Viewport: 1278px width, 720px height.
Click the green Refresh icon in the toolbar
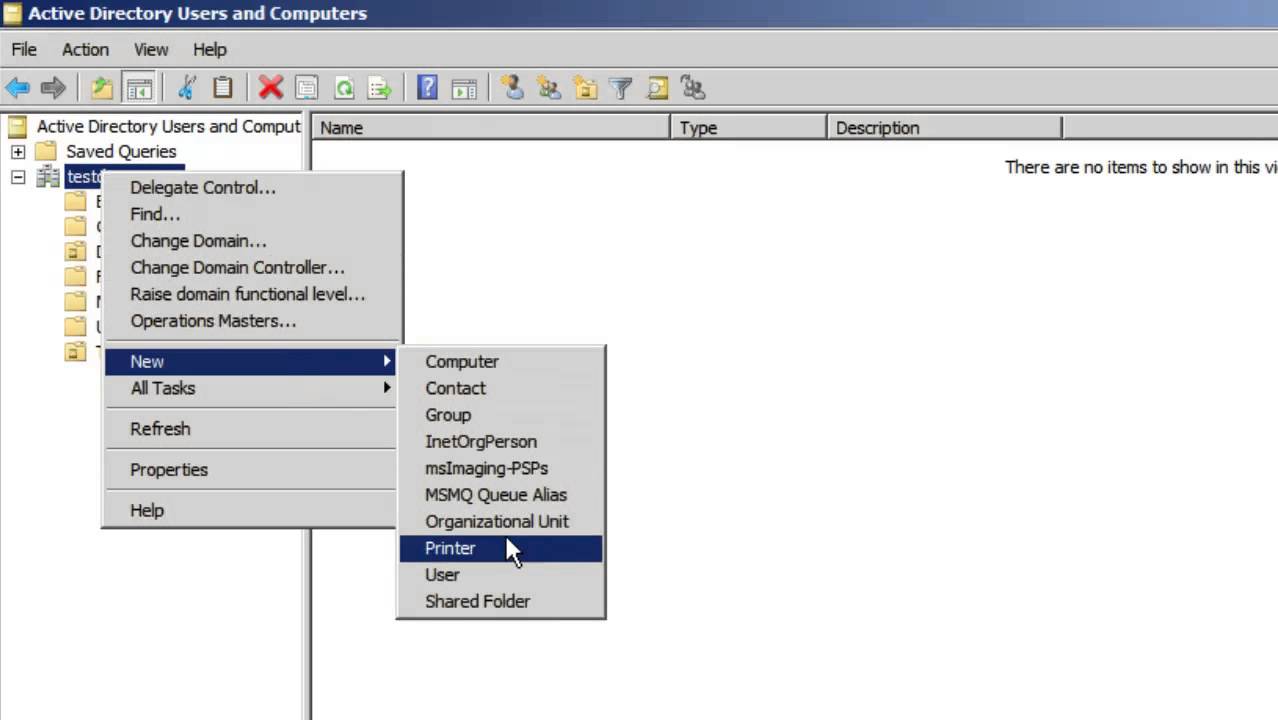[344, 88]
